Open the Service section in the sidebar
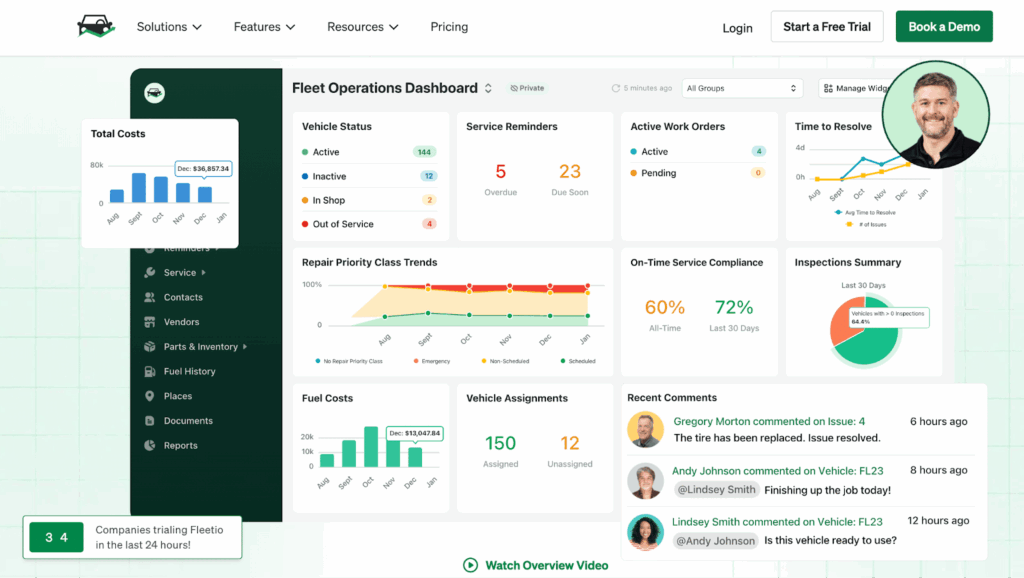 click(182, 272)
